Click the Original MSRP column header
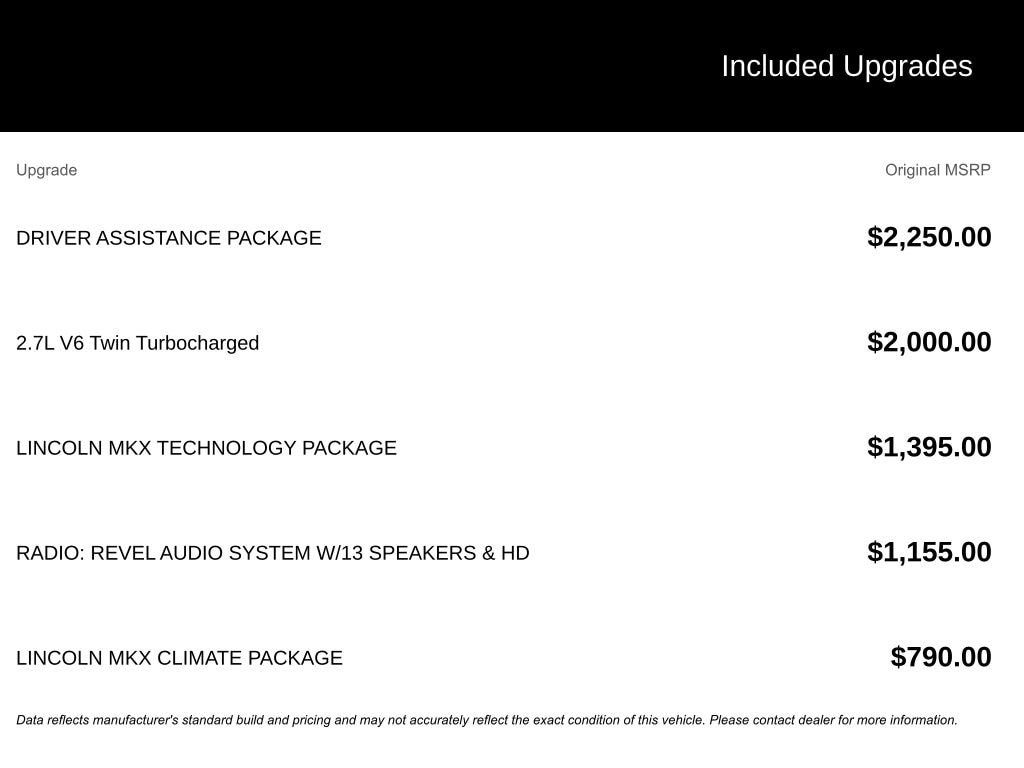This screenshot has width=1024, height=768. click(938, 170)
